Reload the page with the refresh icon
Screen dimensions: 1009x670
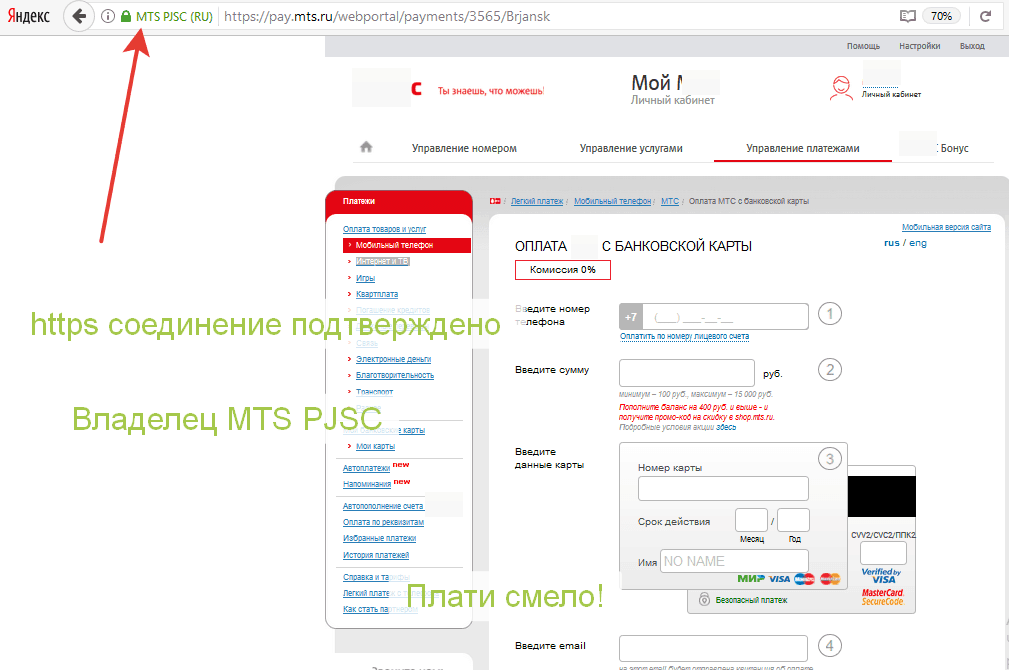point(985,17)
